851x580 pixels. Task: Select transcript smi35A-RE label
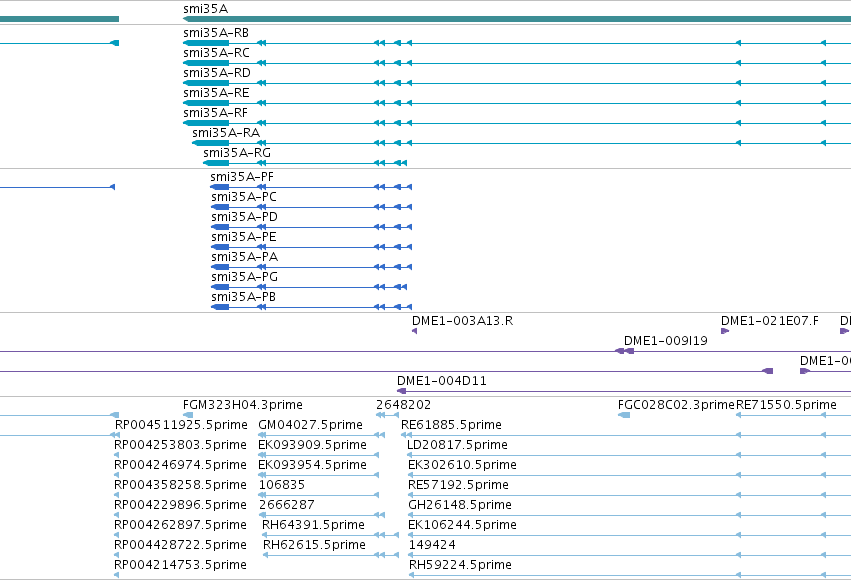(216, 93)
